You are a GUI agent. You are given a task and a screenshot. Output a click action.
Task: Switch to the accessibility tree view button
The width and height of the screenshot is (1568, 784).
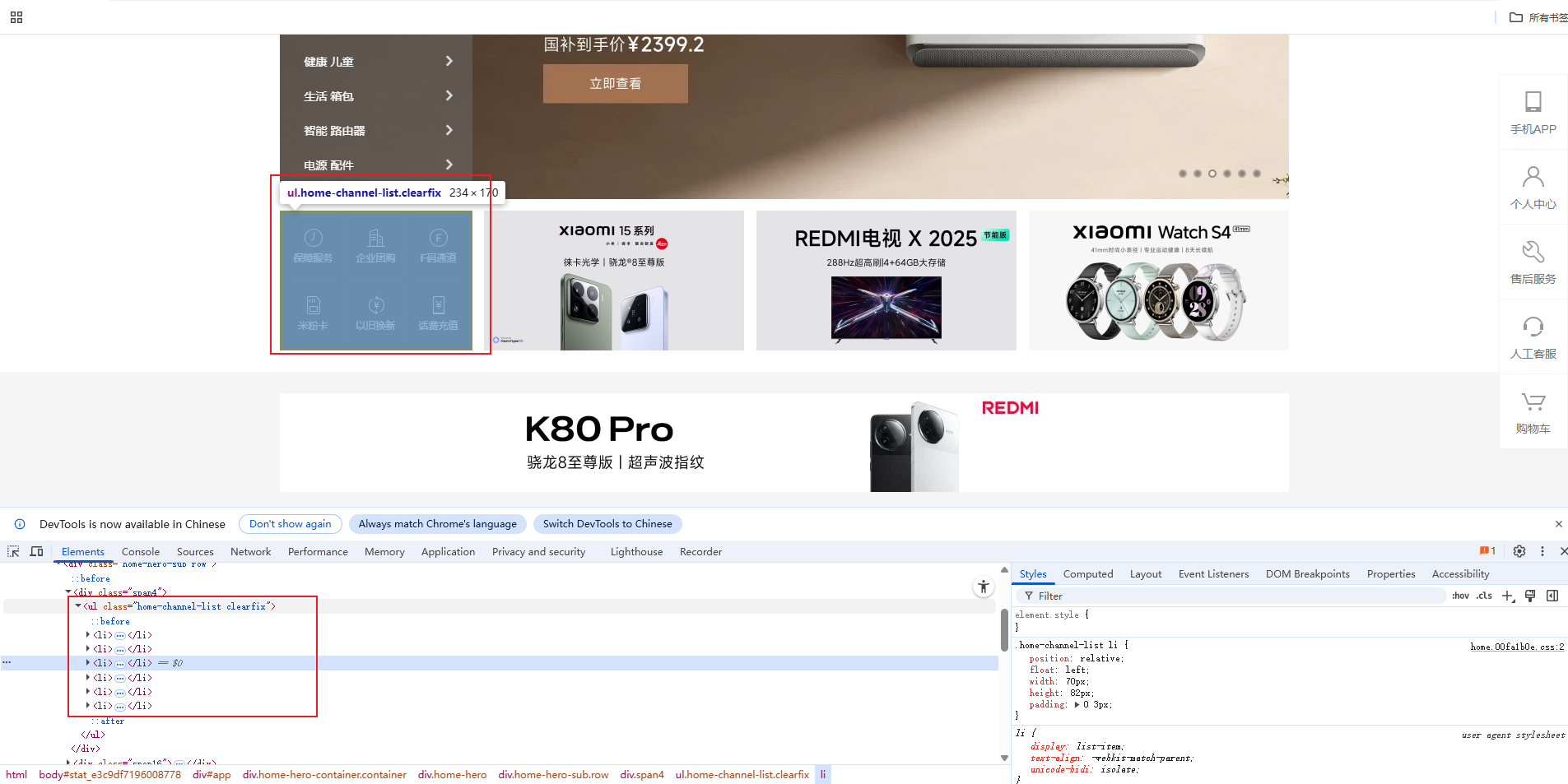[984, 587]
